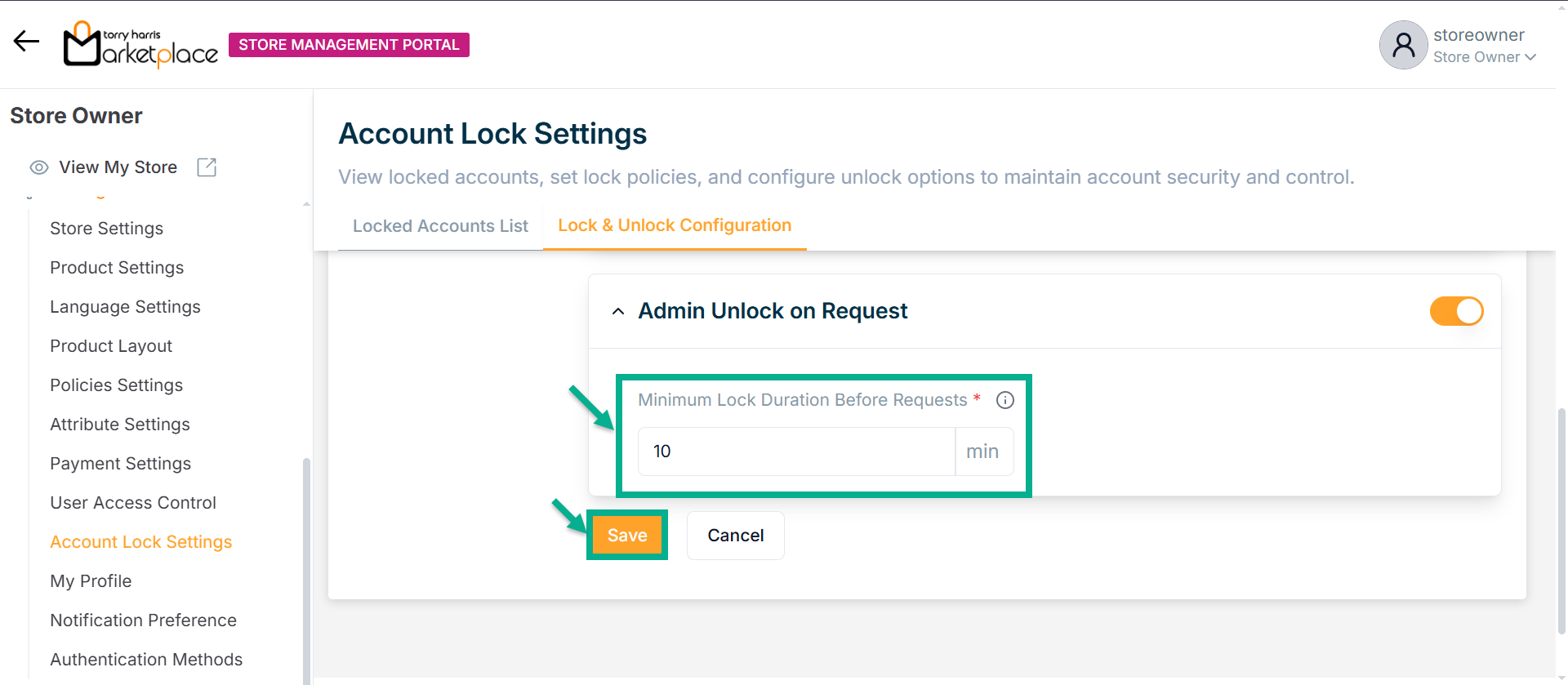Image resolution: width=1568 pixels, height=685 pixels.
Task: Click the info icon next to Minimum Lock Duration
Action: point(1005,400)
